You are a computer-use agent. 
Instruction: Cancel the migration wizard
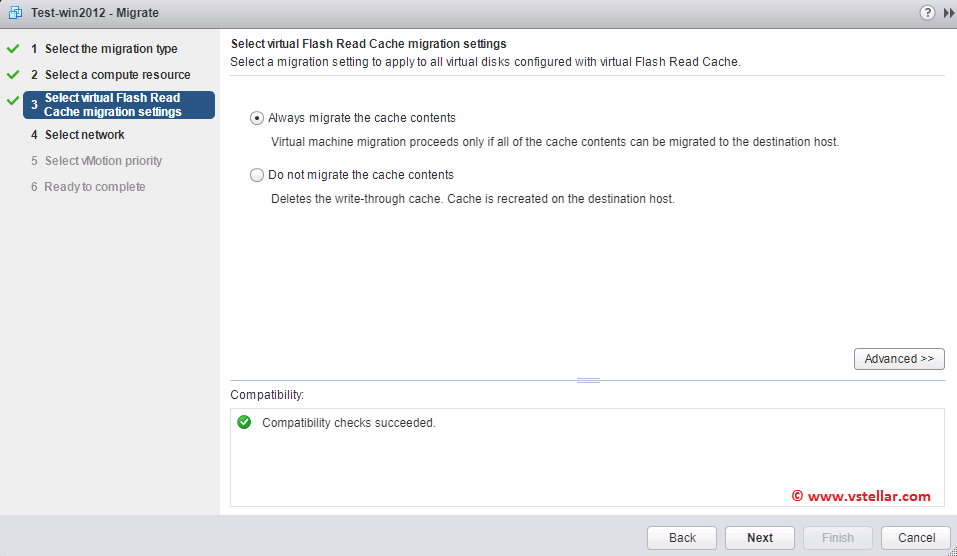point(916,538)
